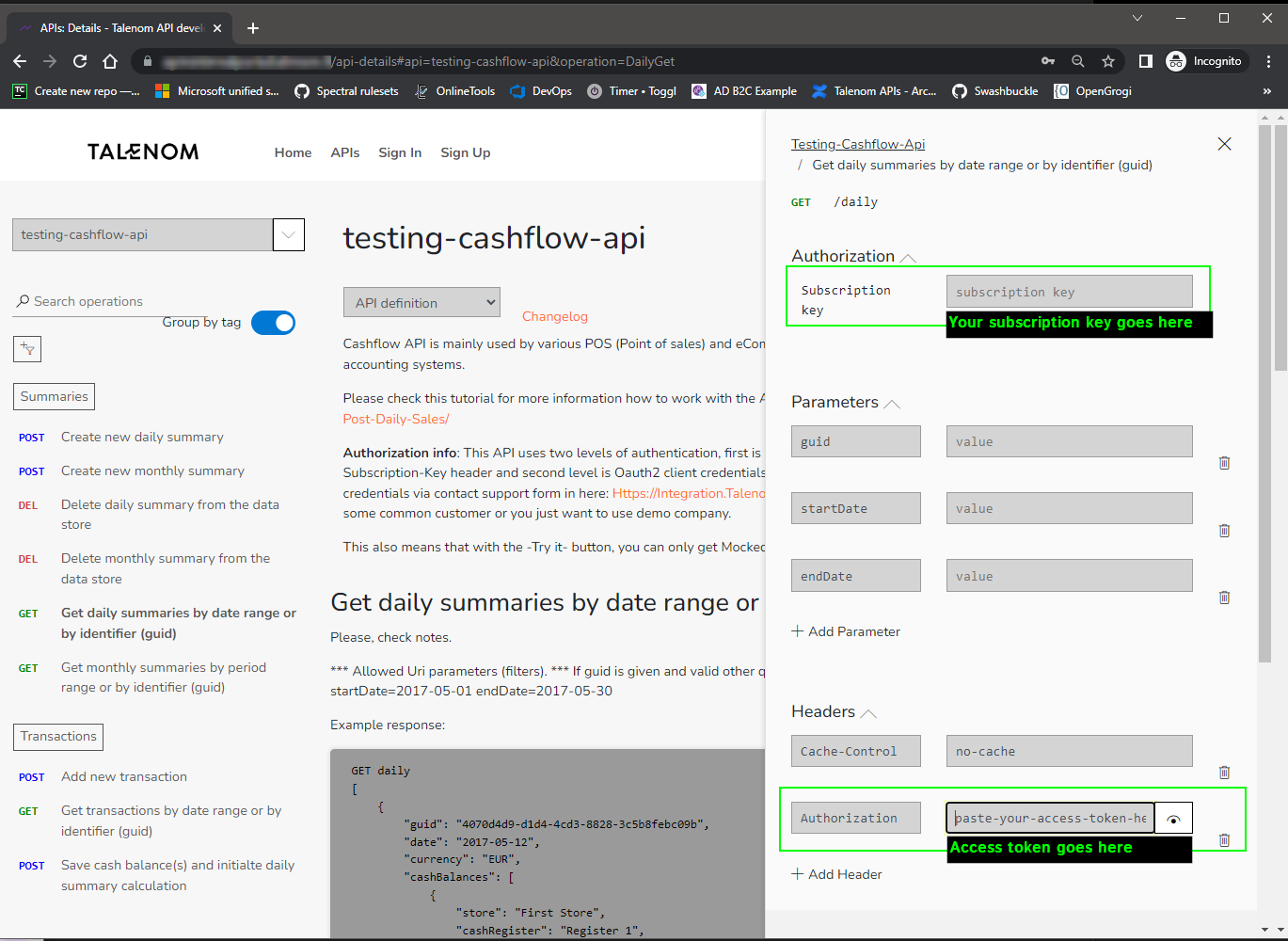
Task: Open the Sign In navigation item
Action: (x=400, y=152)
